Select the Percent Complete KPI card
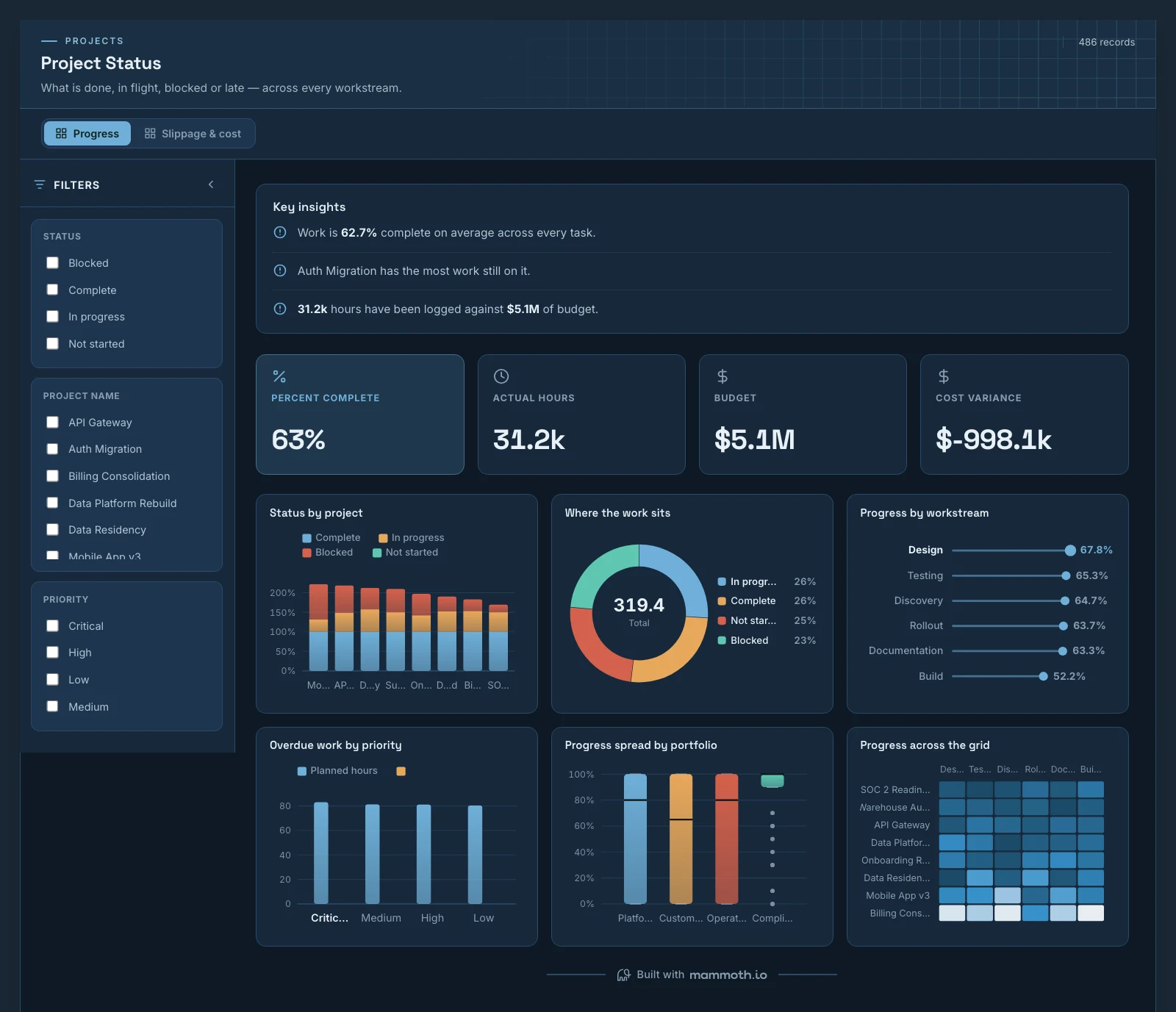 pyautogui.click(x=360, y=415)
